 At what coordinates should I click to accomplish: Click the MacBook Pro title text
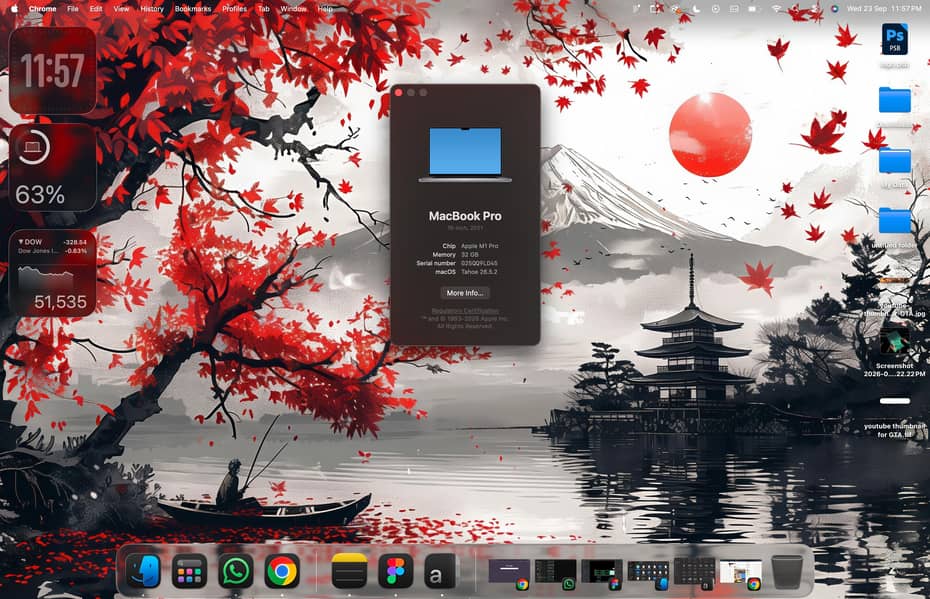pos(465,216)
